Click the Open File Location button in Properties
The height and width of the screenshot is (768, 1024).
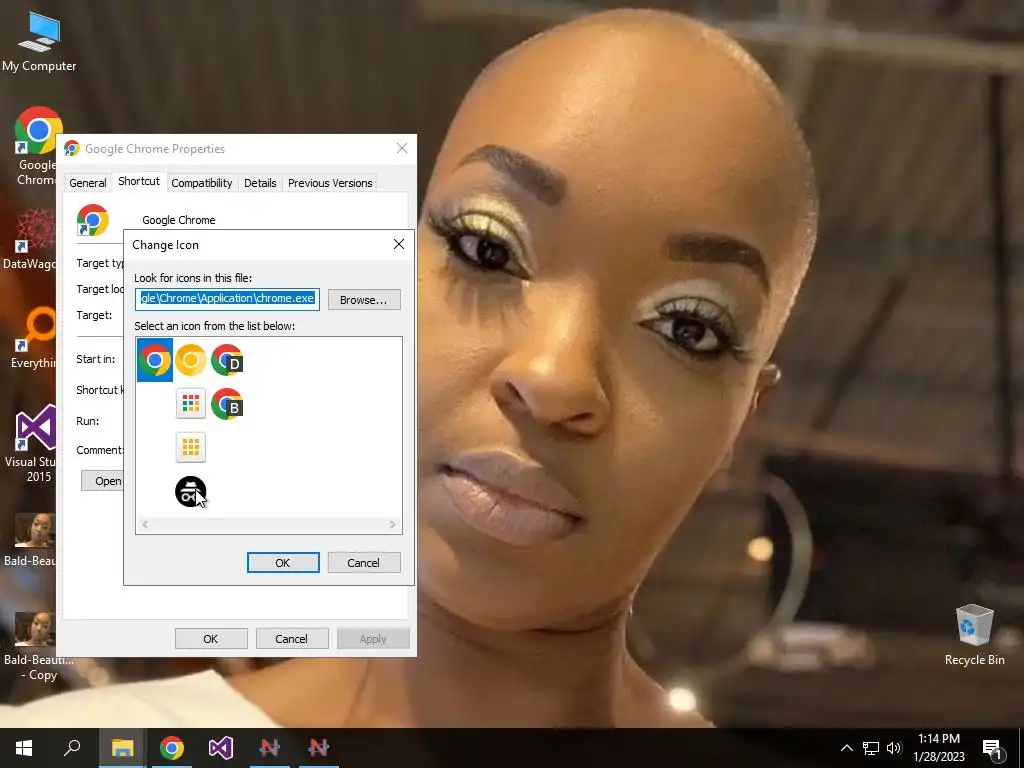tap(103, 481)
